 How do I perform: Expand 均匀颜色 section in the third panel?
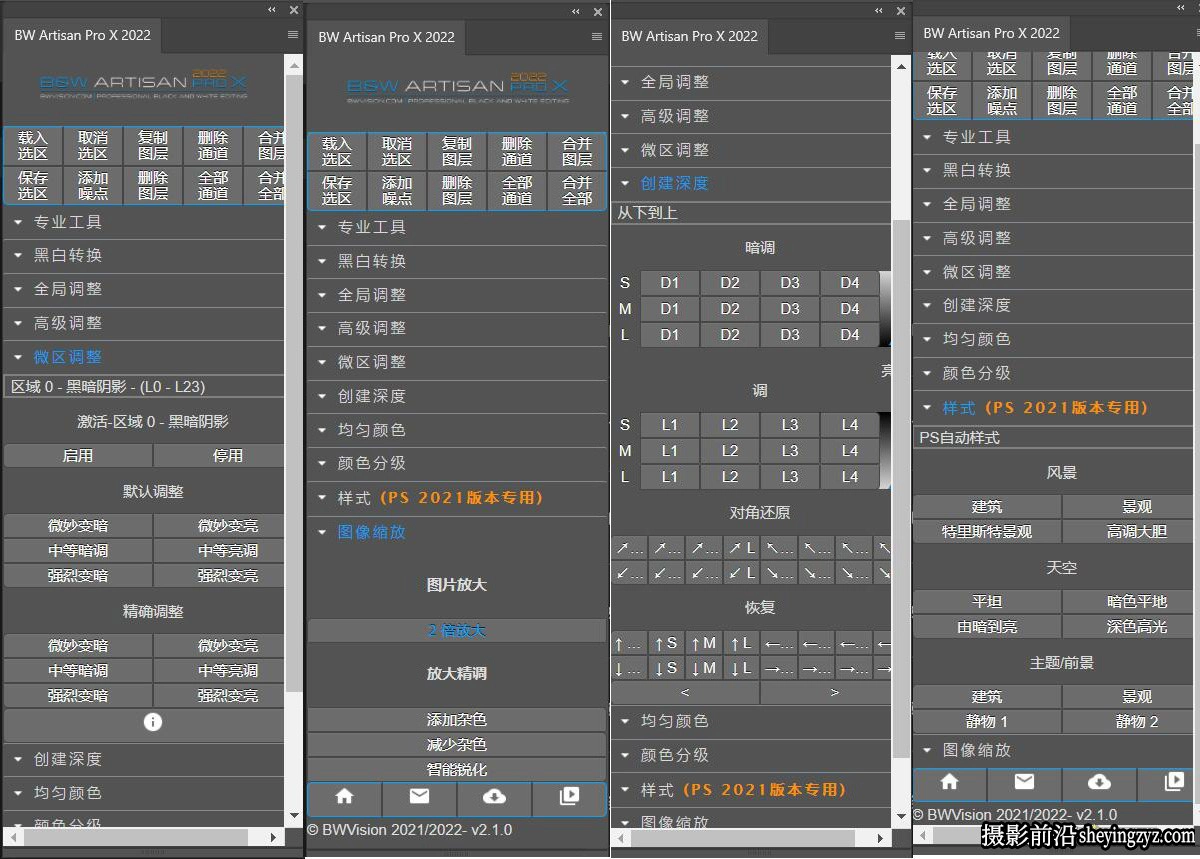[x=750, y=721]
